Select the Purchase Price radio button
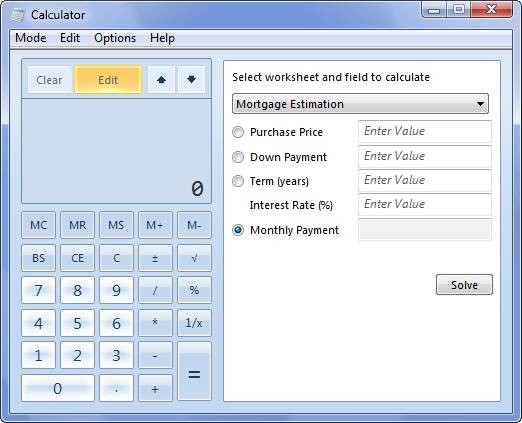The height and width of the screenshot is (423, 522). (238, 132)
